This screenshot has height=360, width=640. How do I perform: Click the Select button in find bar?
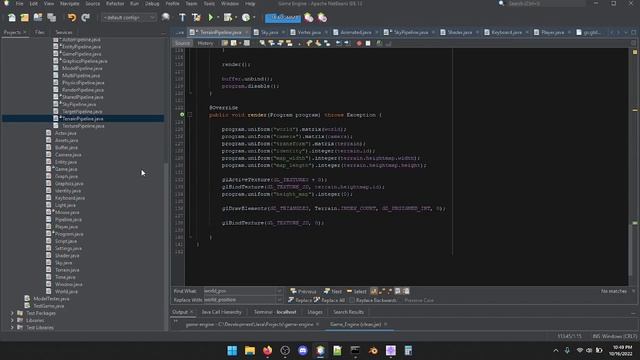[x=356, y=291]
